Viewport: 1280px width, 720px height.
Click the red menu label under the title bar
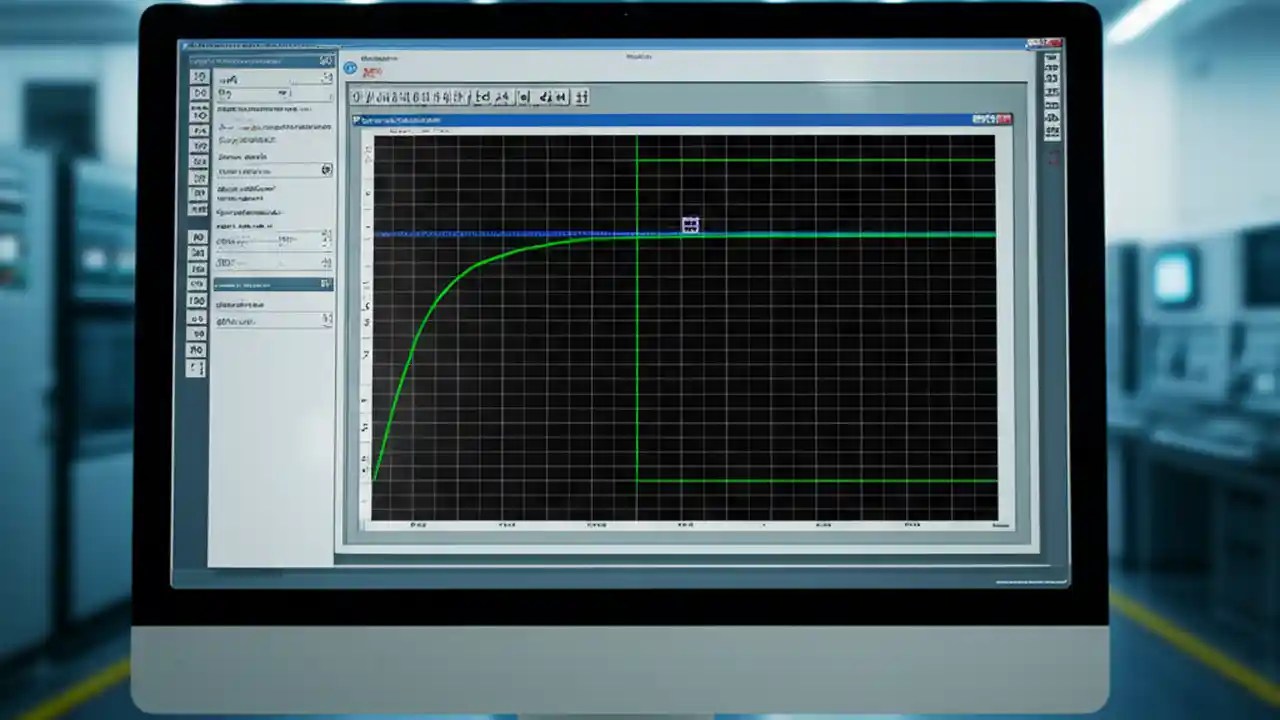click(x=372, y=71)
